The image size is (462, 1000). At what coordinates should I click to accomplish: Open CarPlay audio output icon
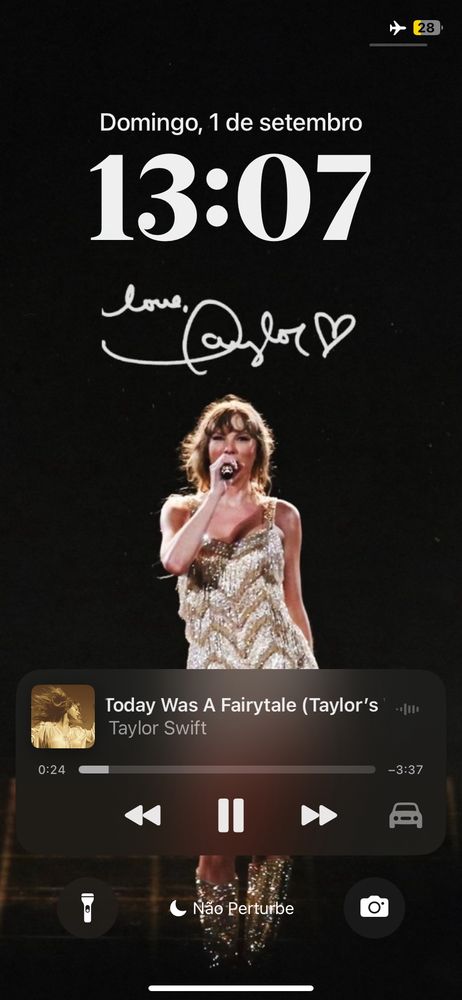[406, 815]
